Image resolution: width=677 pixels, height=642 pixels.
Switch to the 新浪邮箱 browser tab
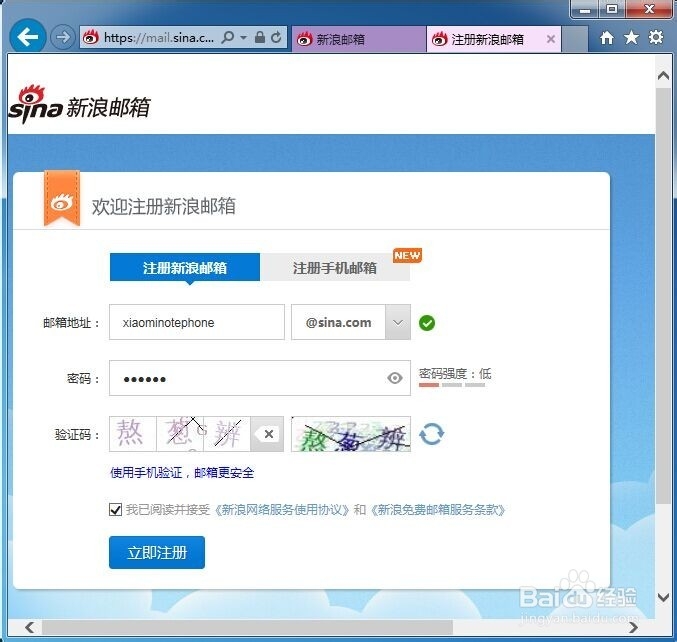click(358, 39)
